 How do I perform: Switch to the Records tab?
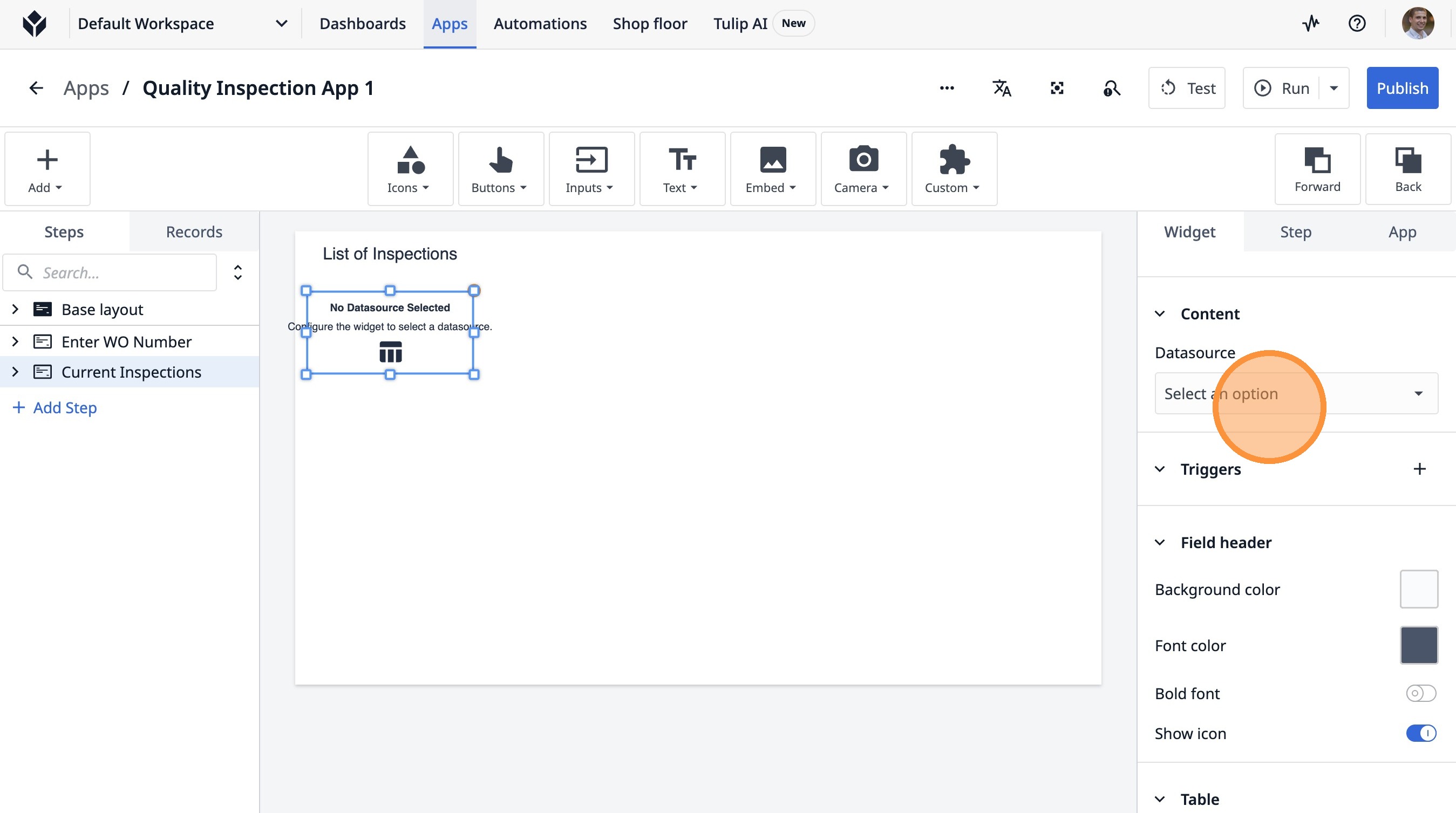coord(194,231)
